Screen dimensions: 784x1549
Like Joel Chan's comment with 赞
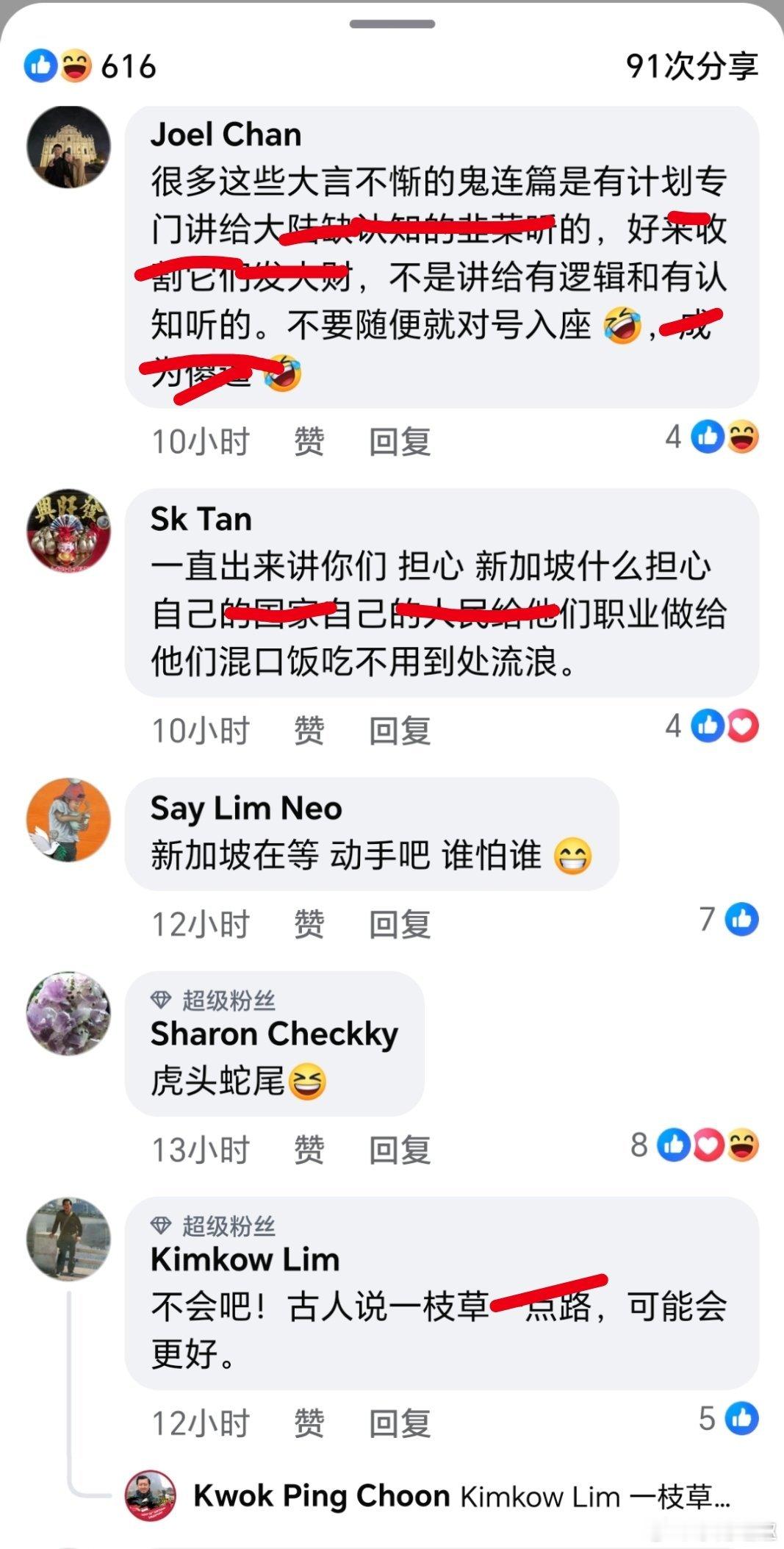tap(309, 442)
